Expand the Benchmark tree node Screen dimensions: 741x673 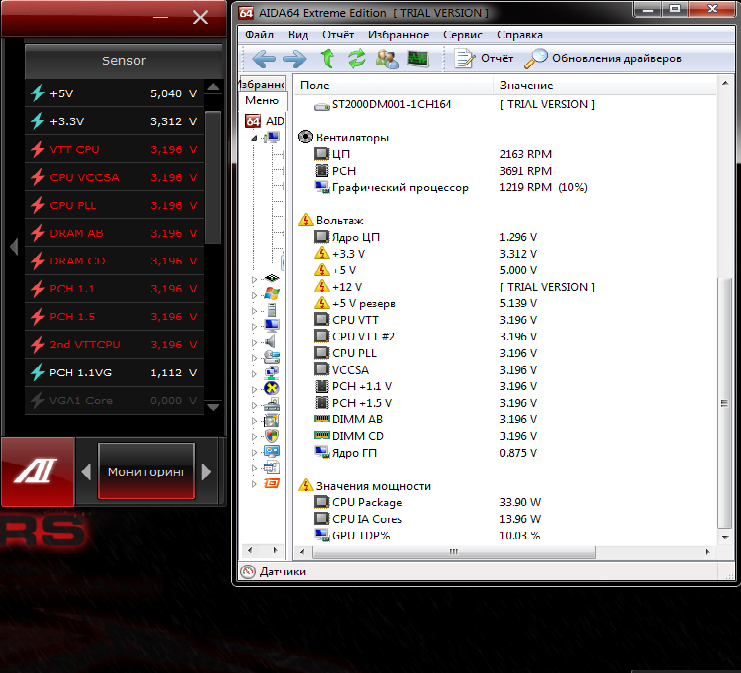(x=254, y=484)
